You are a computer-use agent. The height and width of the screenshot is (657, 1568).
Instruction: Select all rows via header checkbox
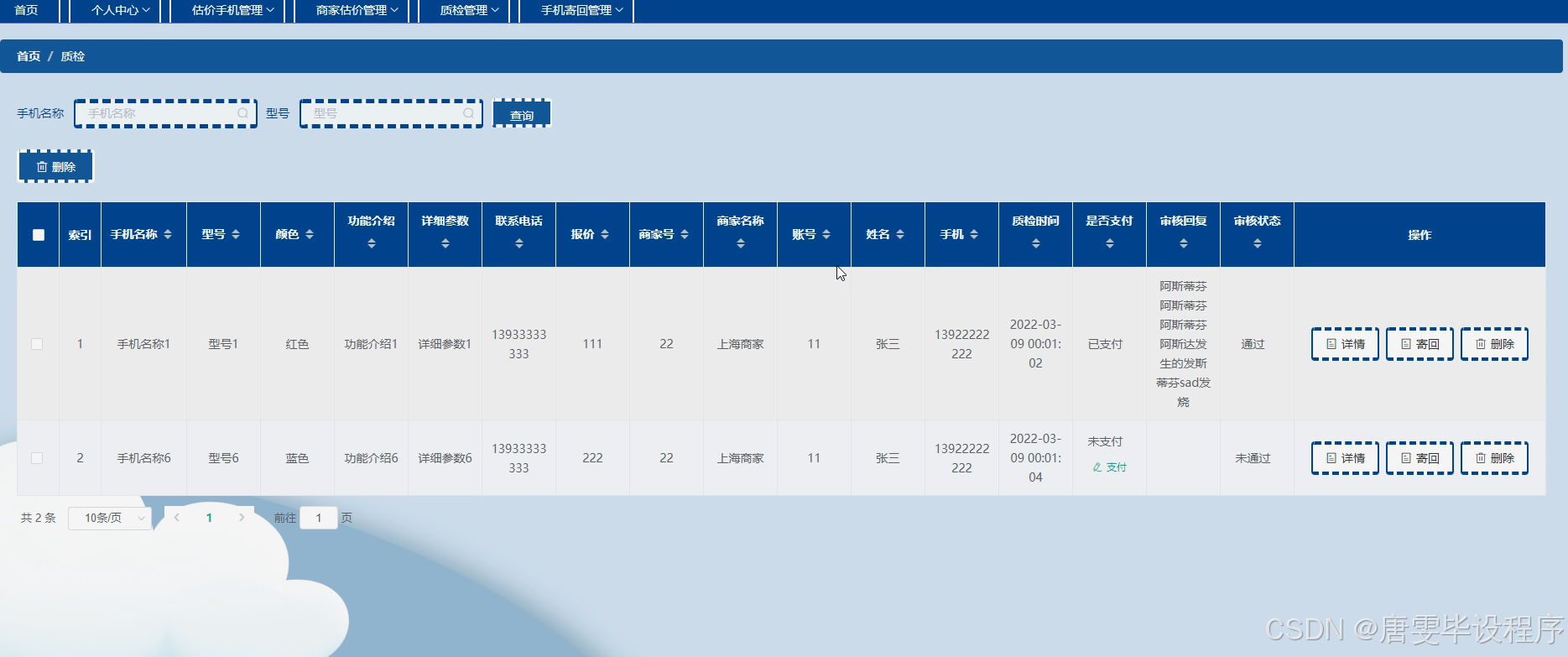39,235
